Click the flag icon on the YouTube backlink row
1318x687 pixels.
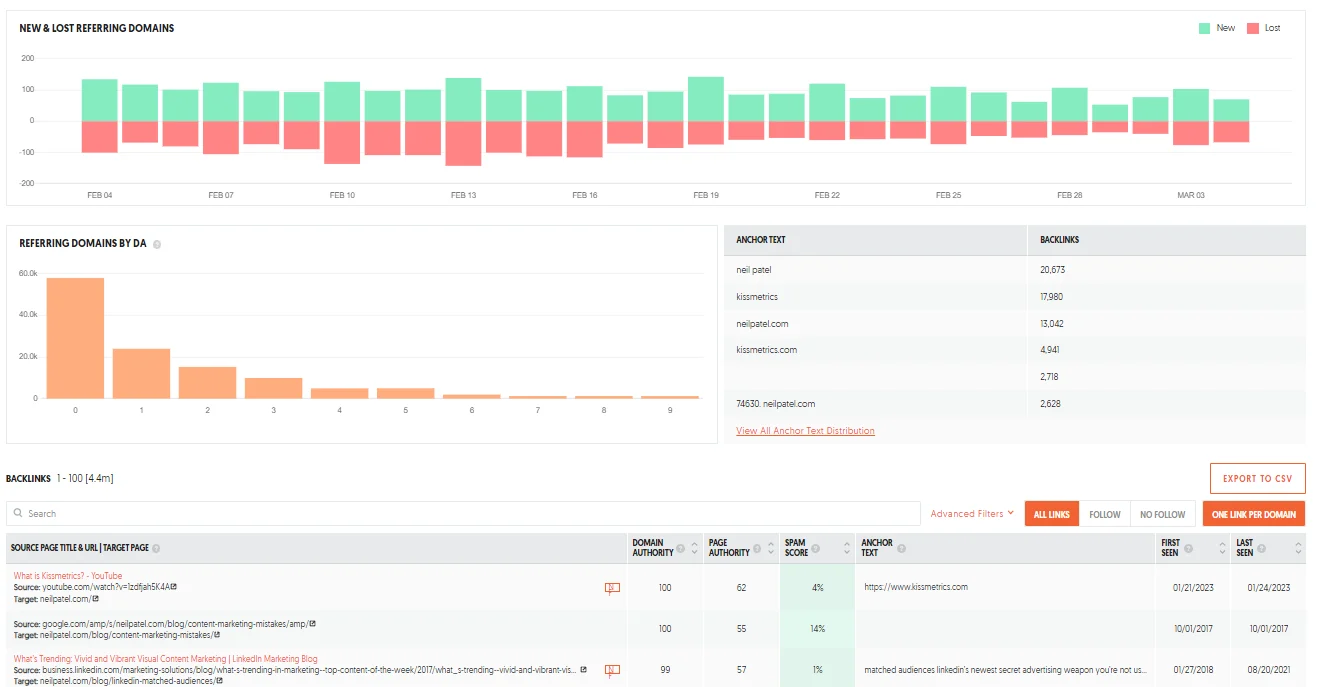pos(611,587)
